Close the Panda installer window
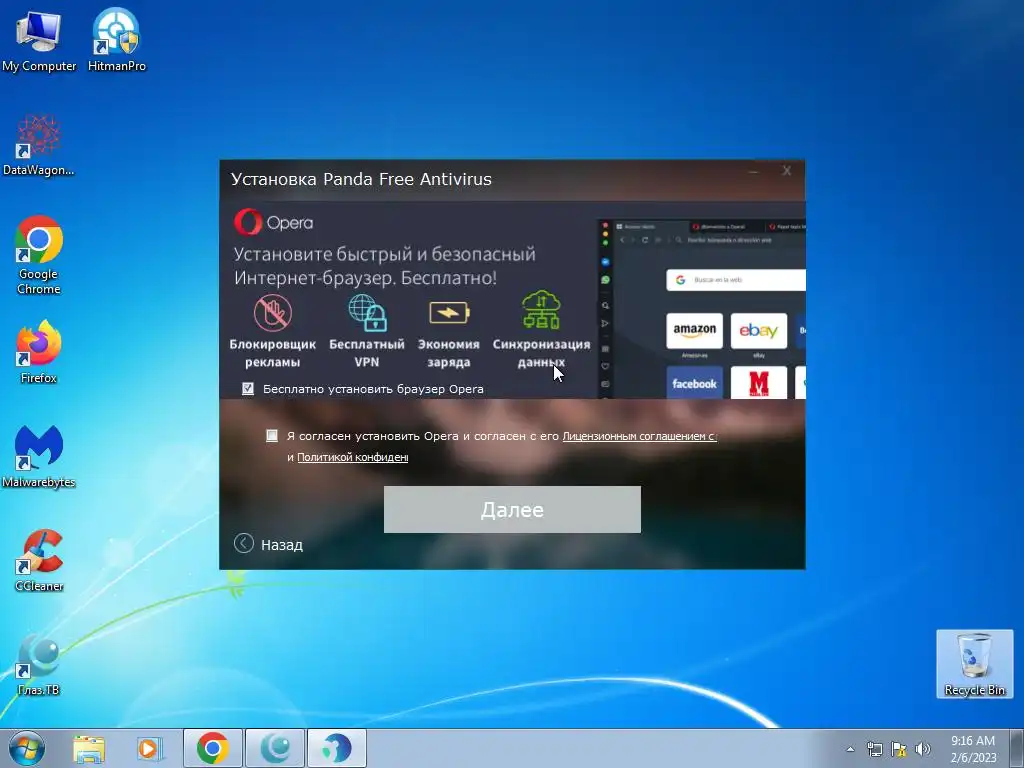 click(x=786, y=170)
